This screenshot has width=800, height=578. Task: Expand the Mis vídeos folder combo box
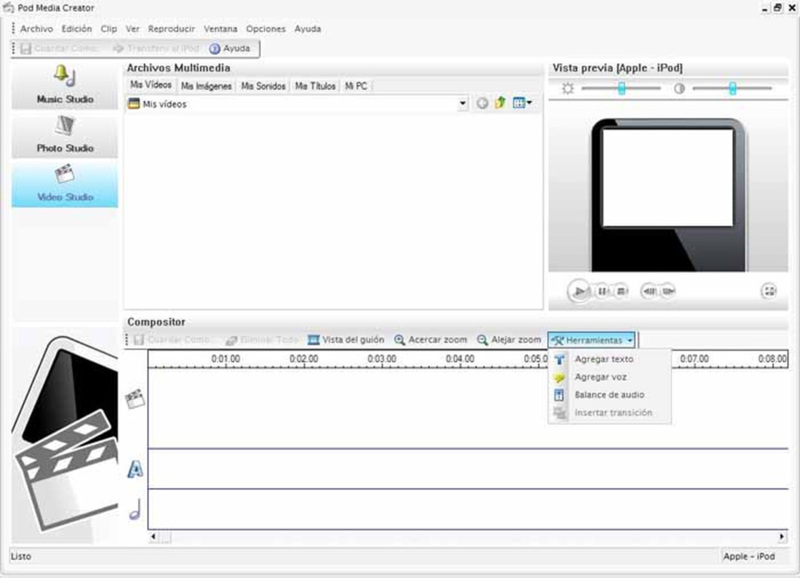463,104
